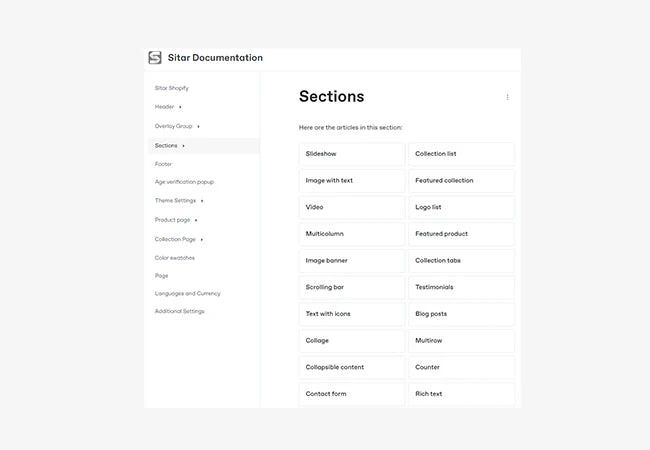The image size is (650, 450).
Task: Open the Image with text article
Action: (351, 181)
